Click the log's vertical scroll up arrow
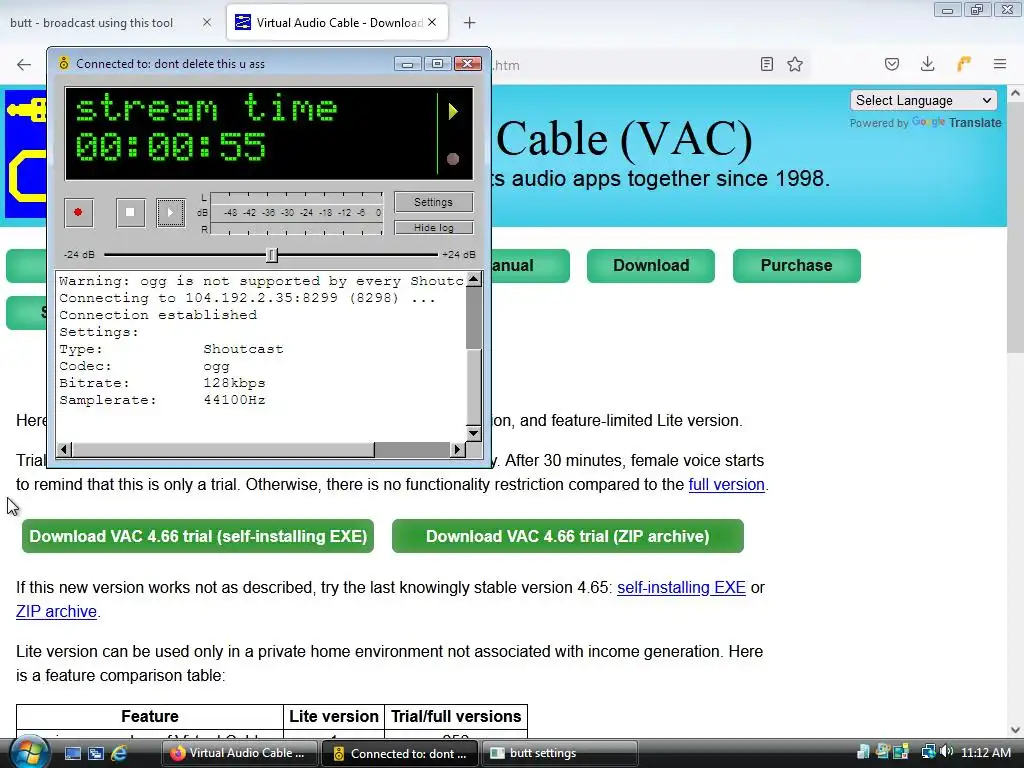 (x=474, y=280)
